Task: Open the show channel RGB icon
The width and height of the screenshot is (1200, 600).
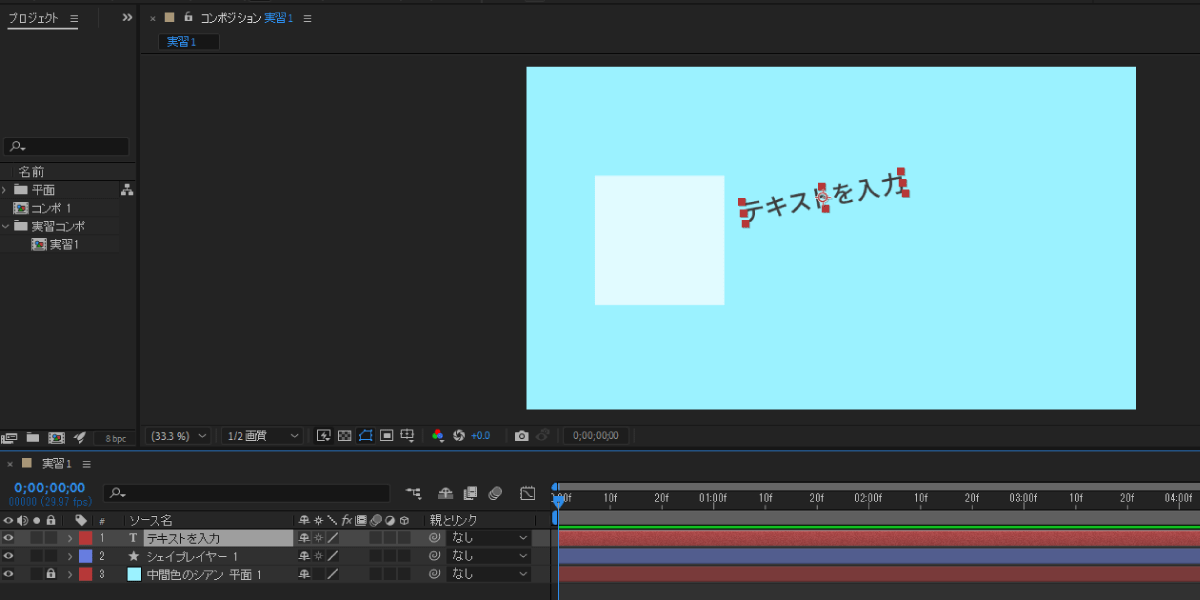Action: pyautogui.click(x=438, y=436)
